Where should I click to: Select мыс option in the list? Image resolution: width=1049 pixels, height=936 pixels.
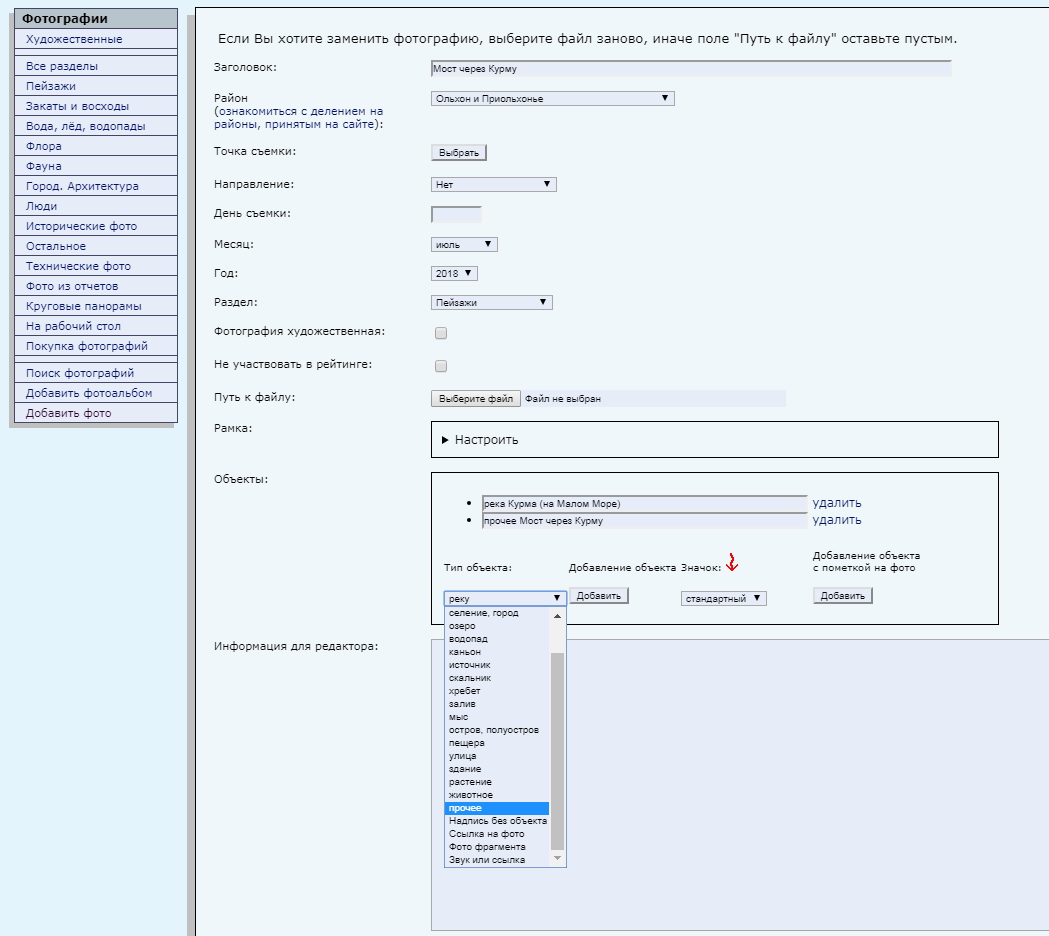(497, 717)
